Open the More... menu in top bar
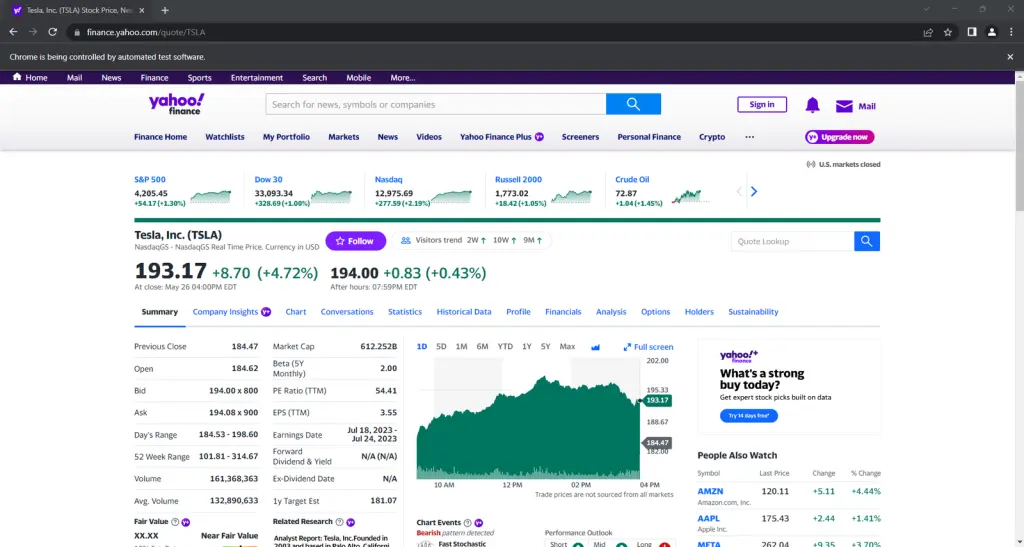 pyautogui.click(x=402, y=78)
